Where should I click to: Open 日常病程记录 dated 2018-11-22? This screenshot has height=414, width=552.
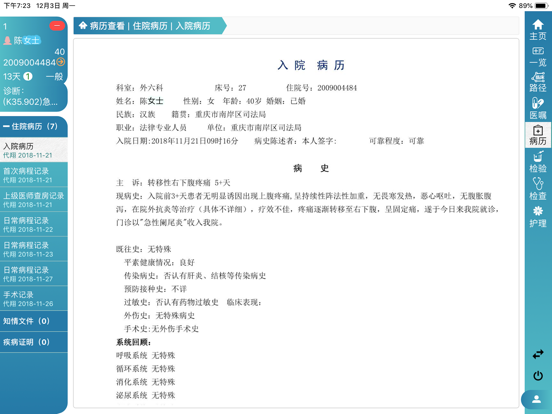tap(34, 224)
